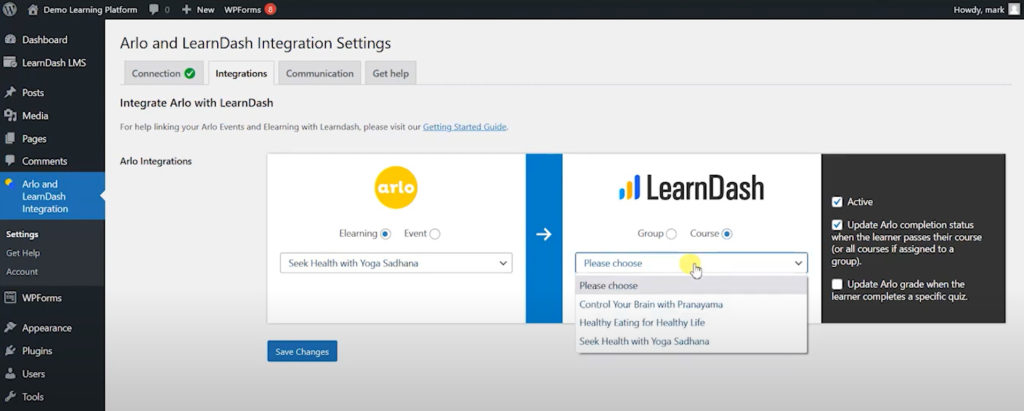This screenshot has height=411, width=1024.
Task: Select the Event radio button
Action: [x=435, y=234]
